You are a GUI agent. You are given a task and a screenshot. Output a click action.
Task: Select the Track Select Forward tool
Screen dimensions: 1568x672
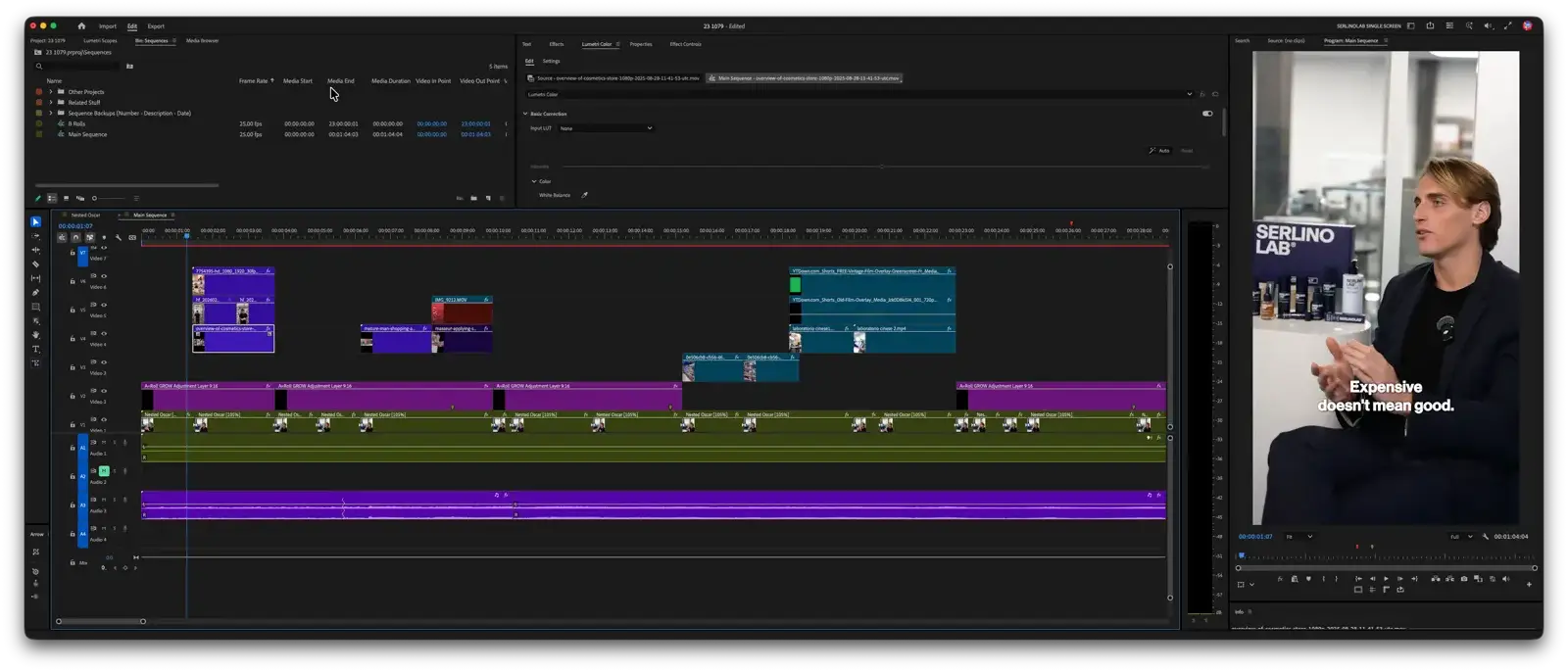point(35,236)
